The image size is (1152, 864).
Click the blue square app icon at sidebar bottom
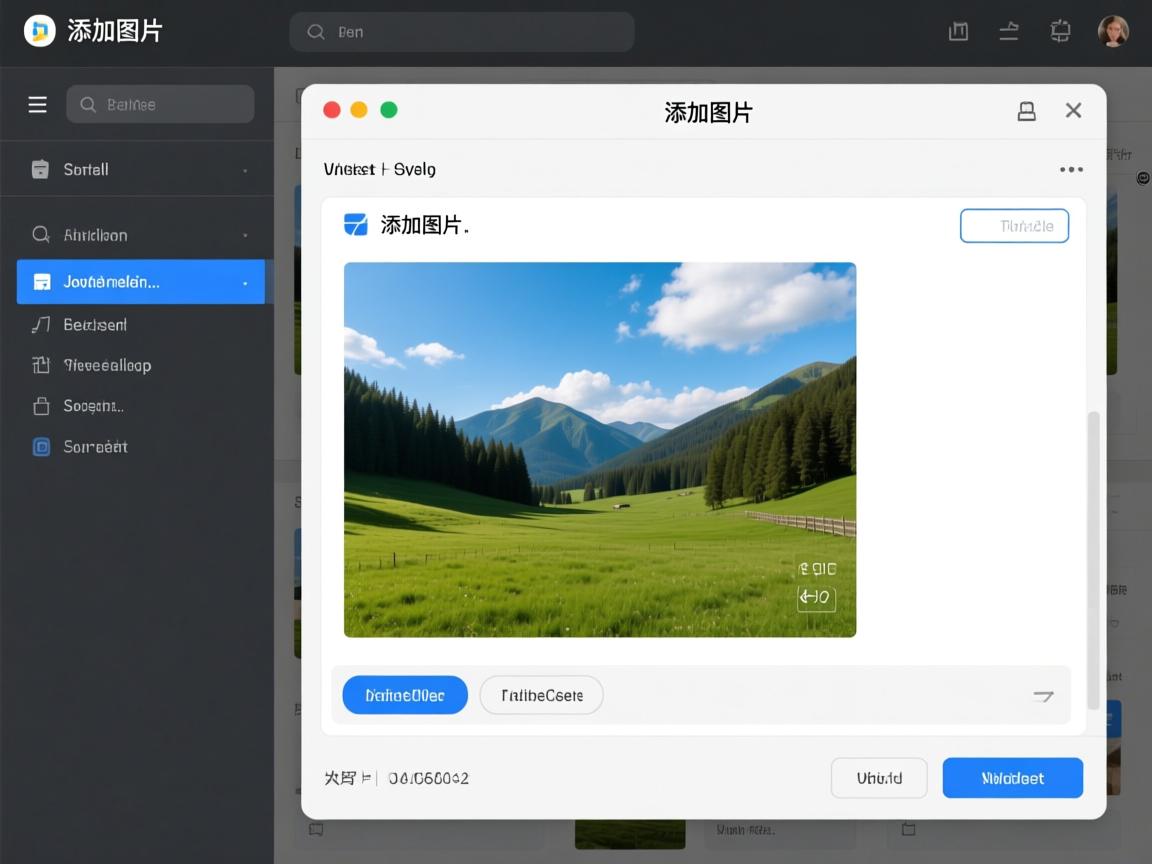(x=40, y=446)
